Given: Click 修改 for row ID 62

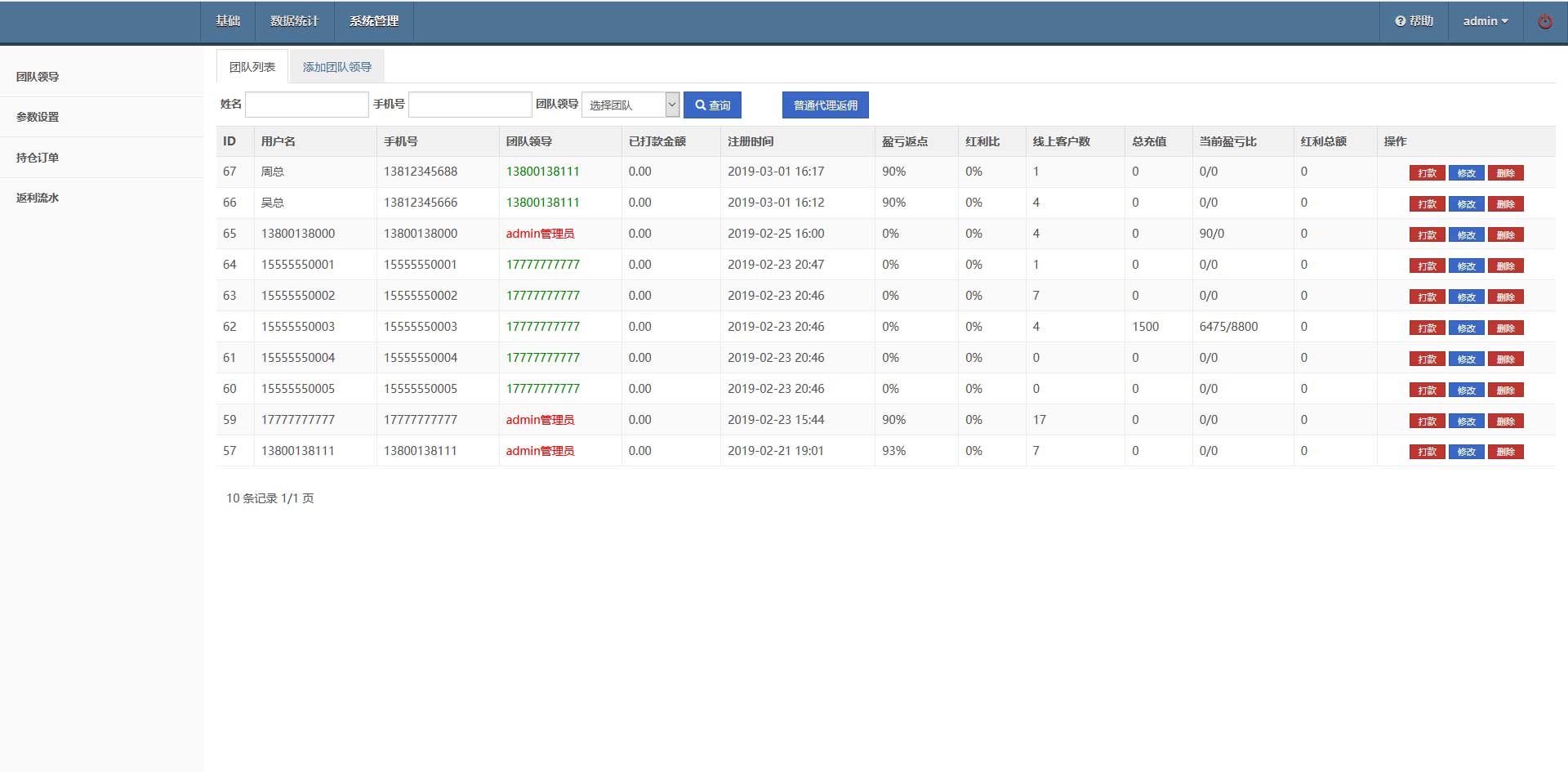Looking at the screenshot, I should point(1466,328).
